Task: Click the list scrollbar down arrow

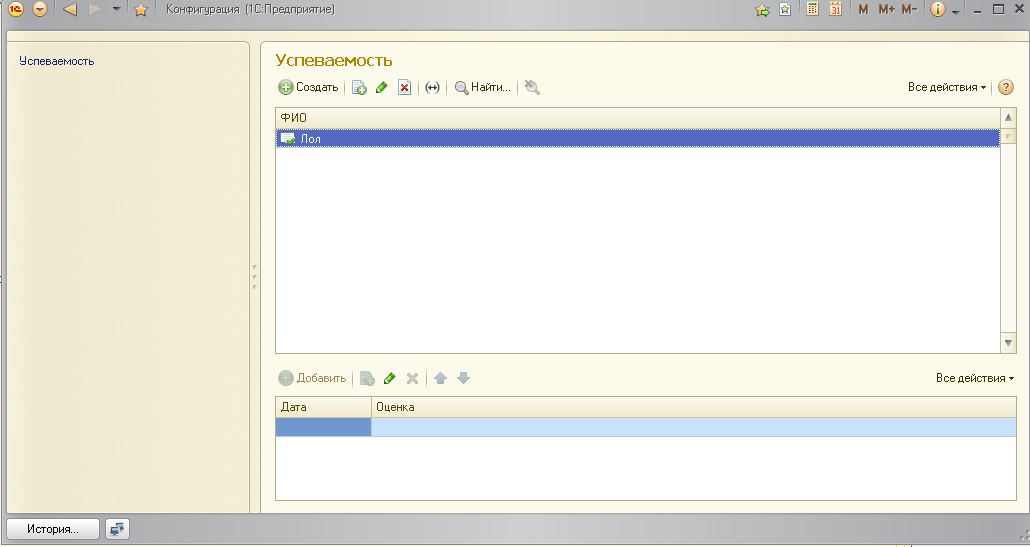Action: point(1008,343)
